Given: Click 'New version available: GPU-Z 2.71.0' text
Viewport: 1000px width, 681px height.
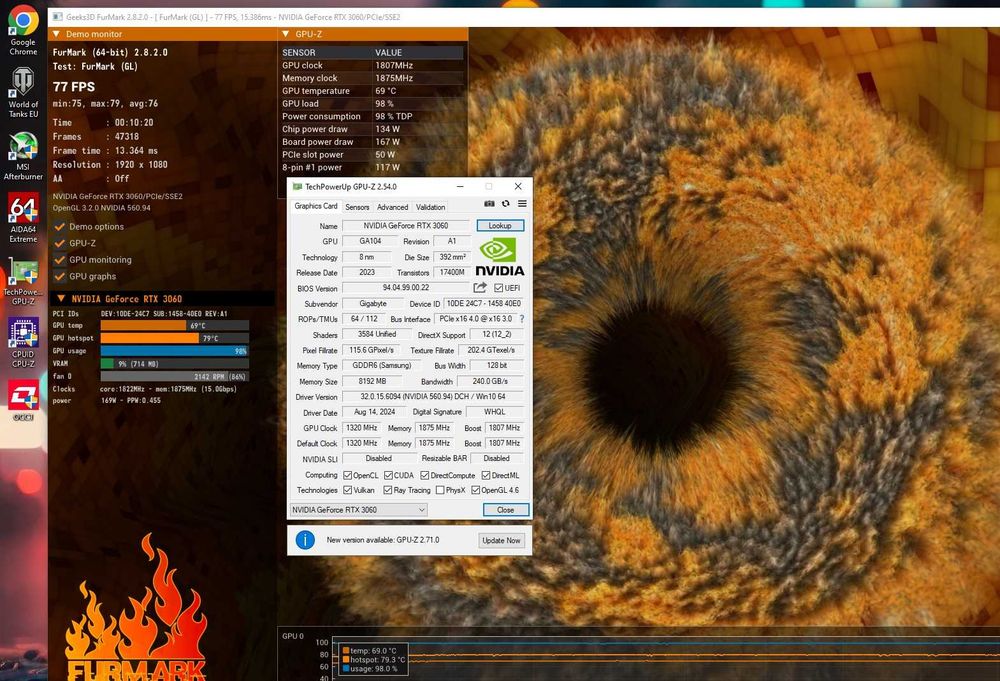Looking at the screenshot, I should pos(383,540).
